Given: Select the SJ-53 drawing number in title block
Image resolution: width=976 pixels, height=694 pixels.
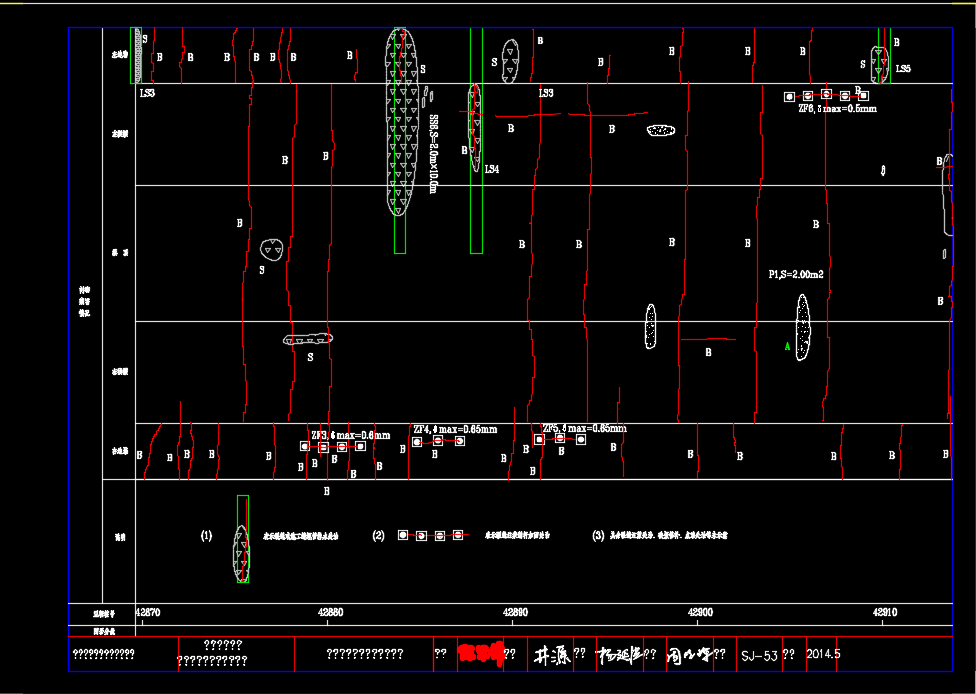Looking at the screenshot, I should 759,655.
